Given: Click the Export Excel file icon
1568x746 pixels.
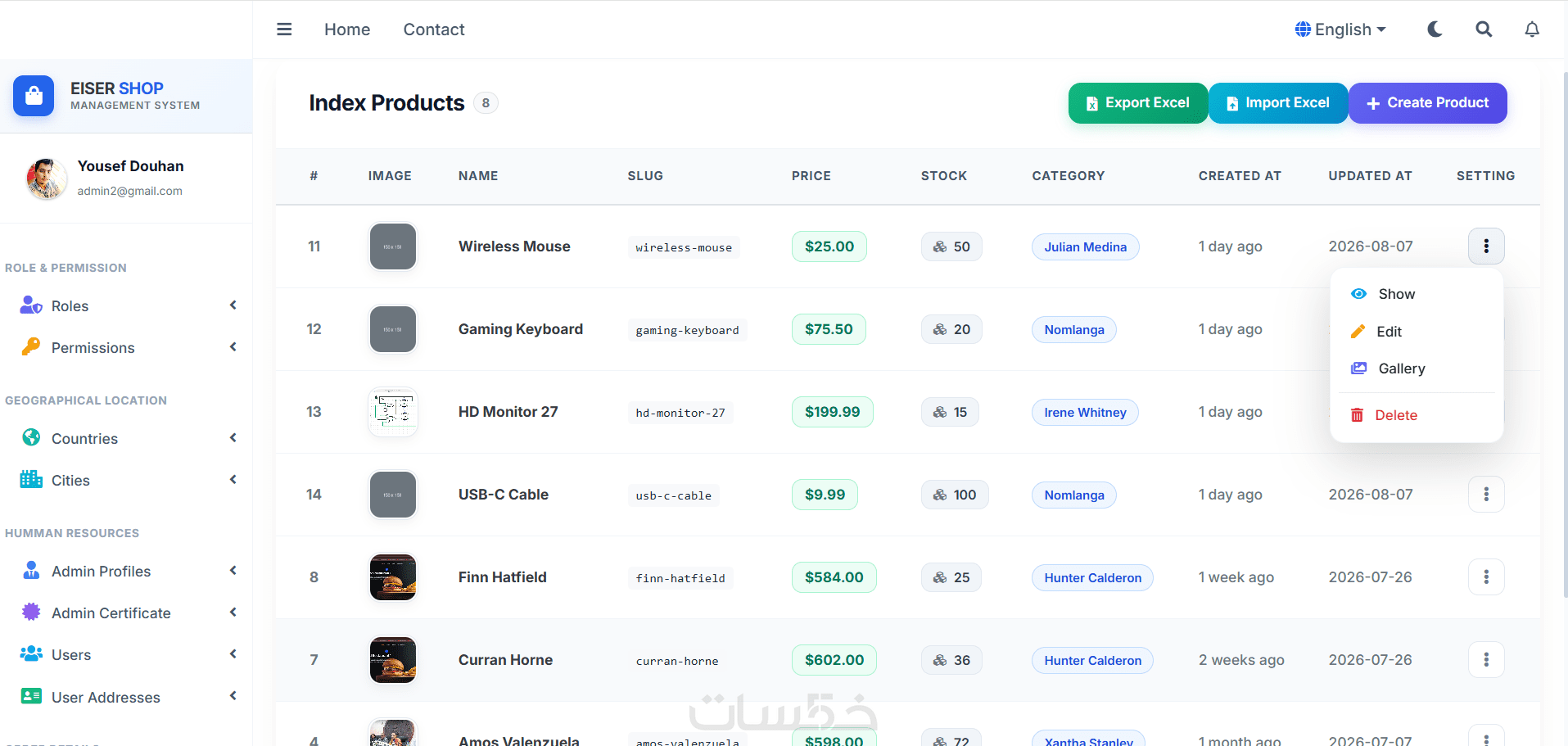Looking at the screenshot, I should click(x=1091, y=103).
